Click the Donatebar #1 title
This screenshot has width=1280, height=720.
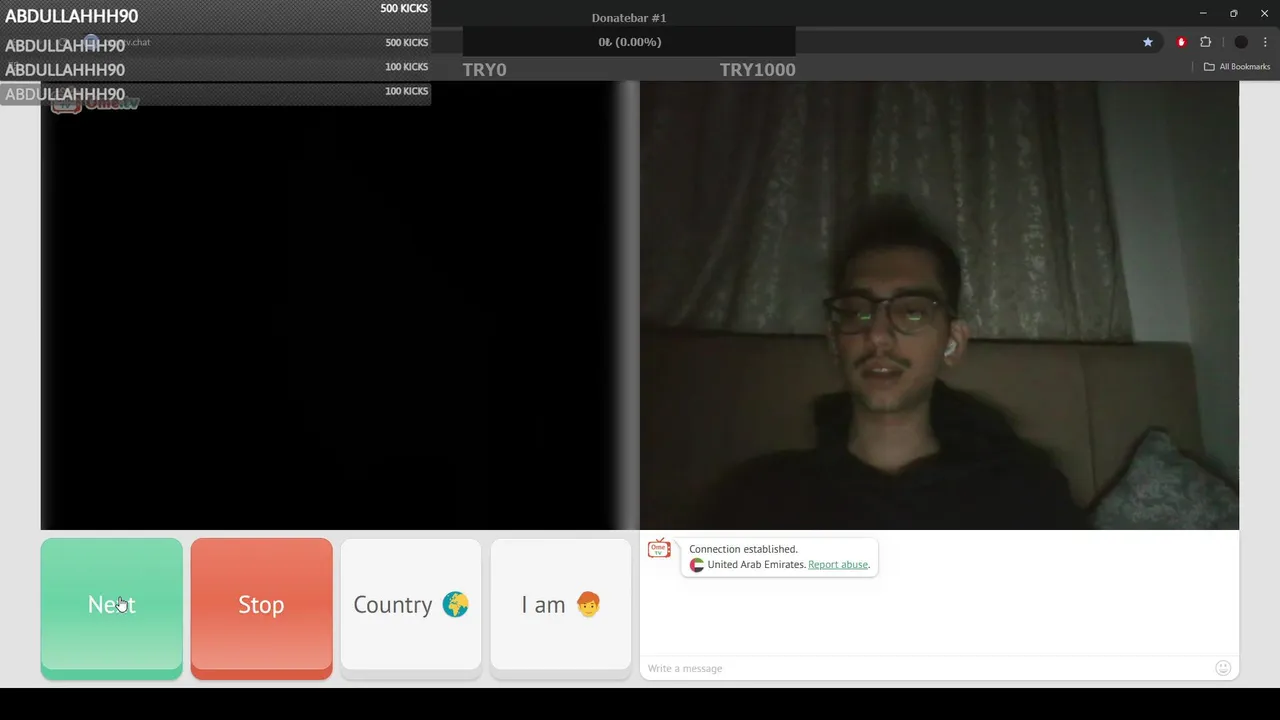[x=629, y=18]
